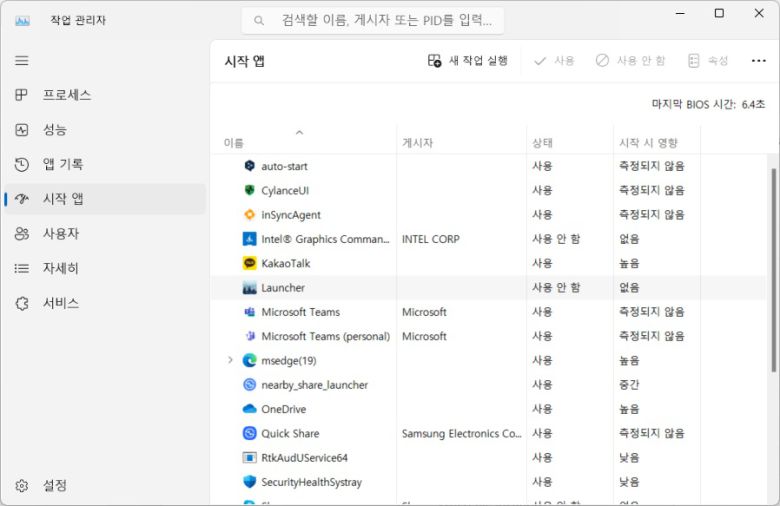
Task: Select the Quick Share entry name
Action: click(290, 433)
